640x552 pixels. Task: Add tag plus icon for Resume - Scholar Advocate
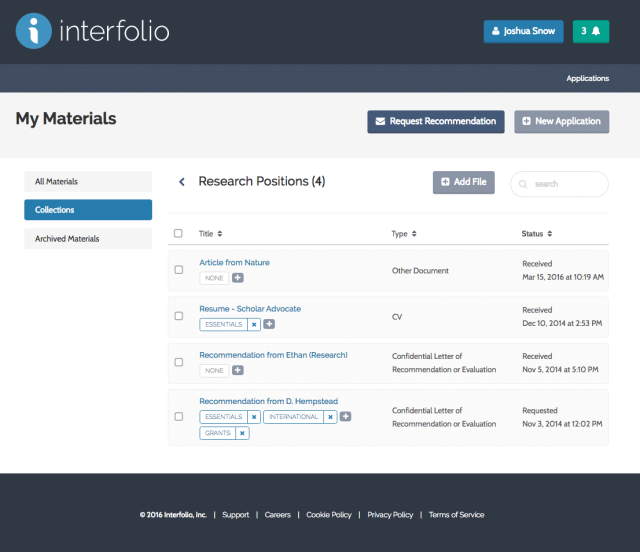269,324
